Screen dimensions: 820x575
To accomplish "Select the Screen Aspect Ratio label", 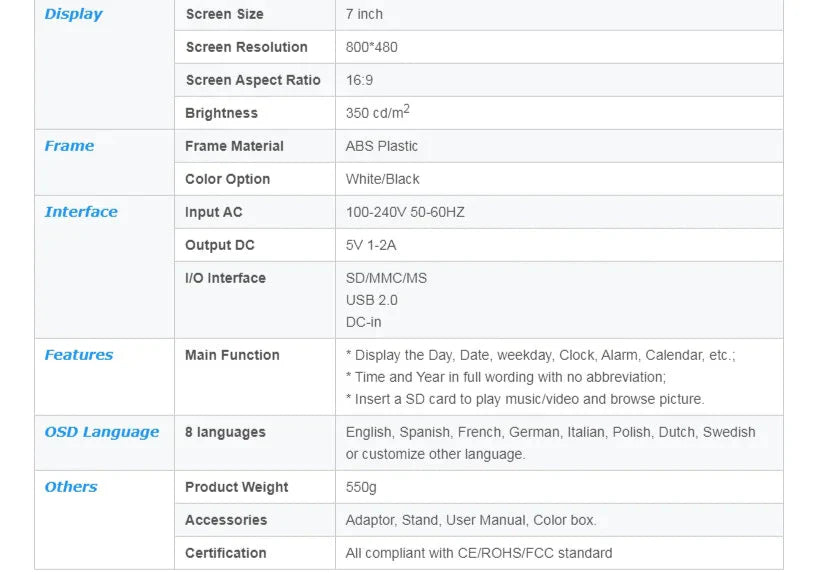I will click(x=253, y=80).
